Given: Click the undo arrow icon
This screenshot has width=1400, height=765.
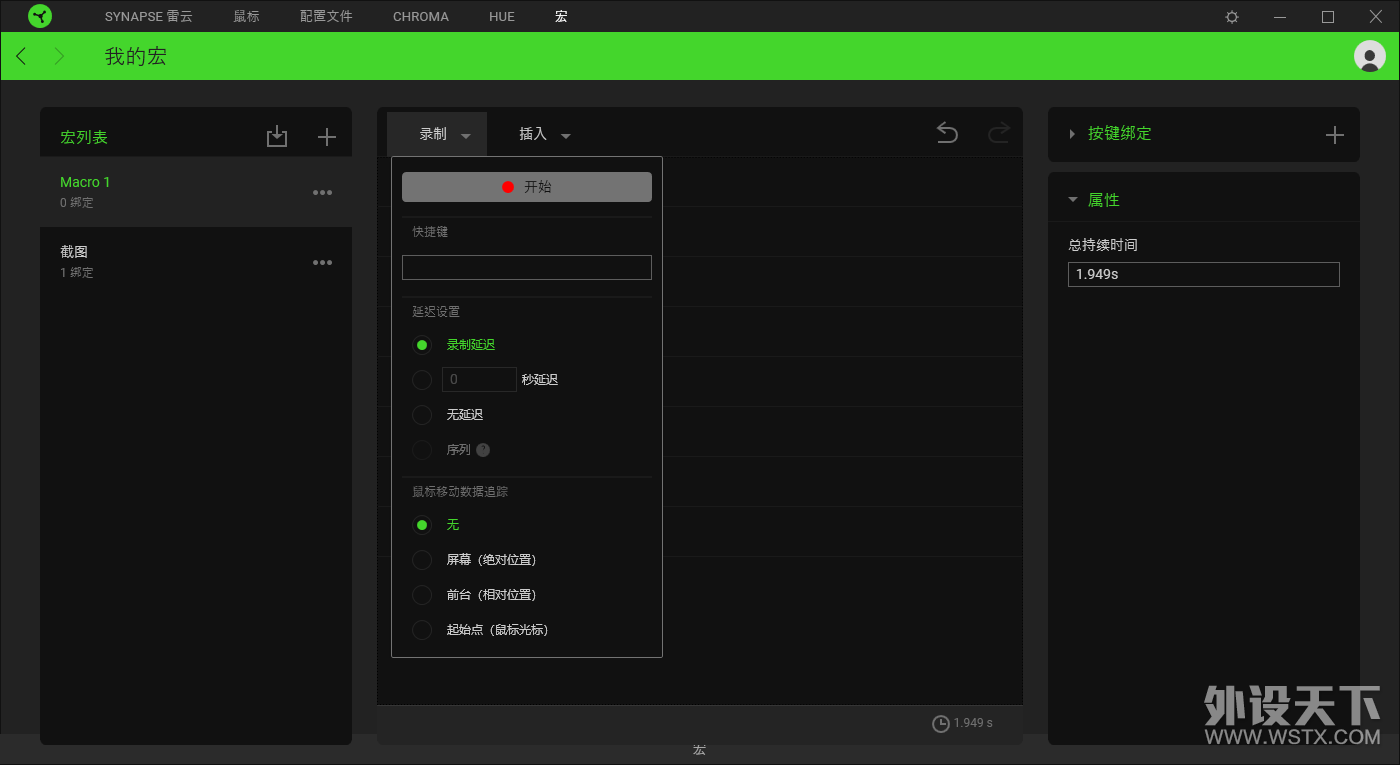Looking at the screenshot, I should pos(947,133).
